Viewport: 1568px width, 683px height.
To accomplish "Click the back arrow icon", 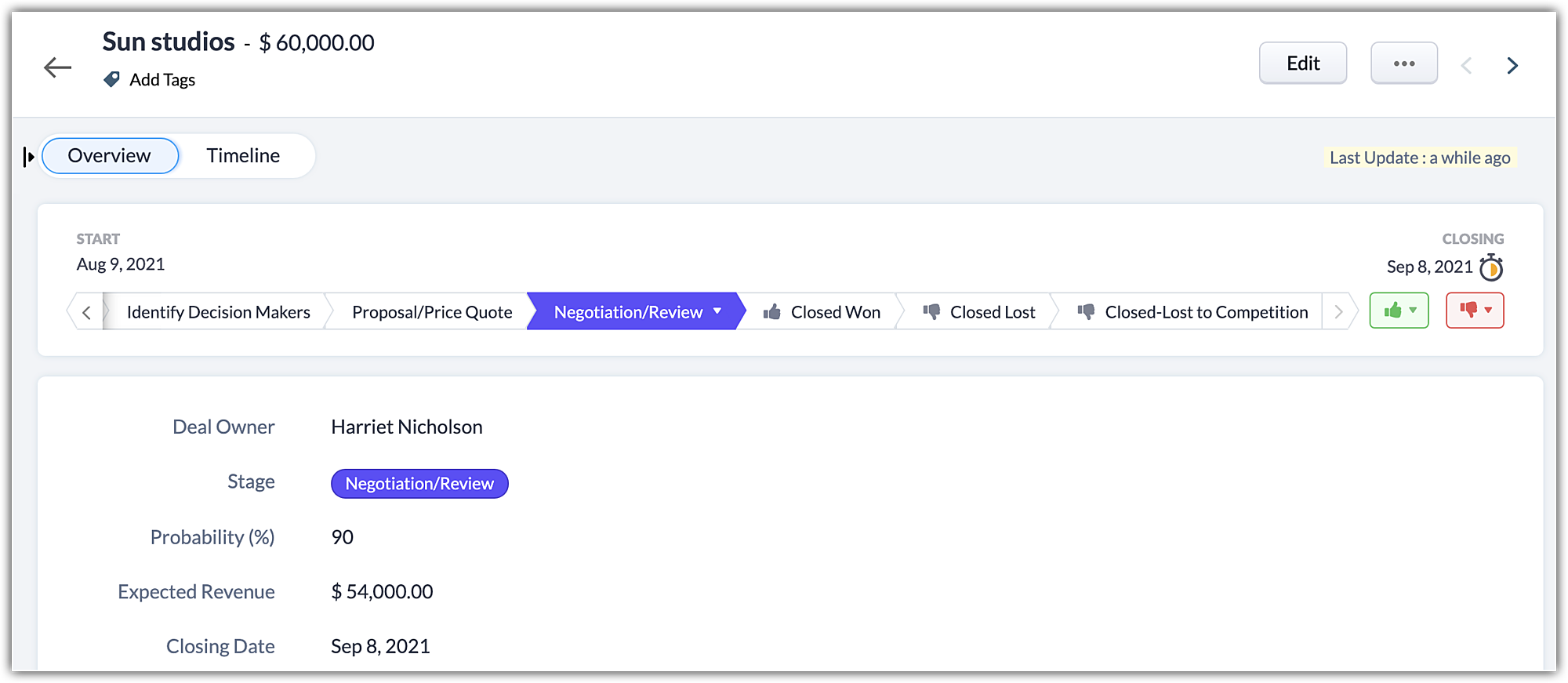I will coord(57,67).
